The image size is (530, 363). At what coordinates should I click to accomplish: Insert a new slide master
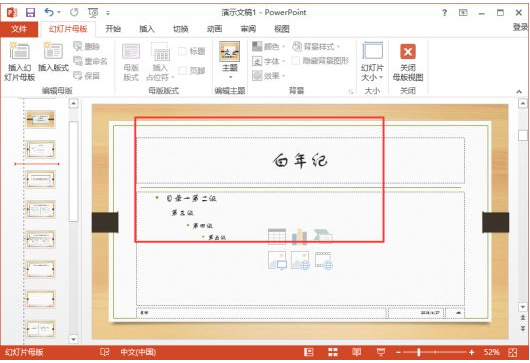tap(19, 62)
